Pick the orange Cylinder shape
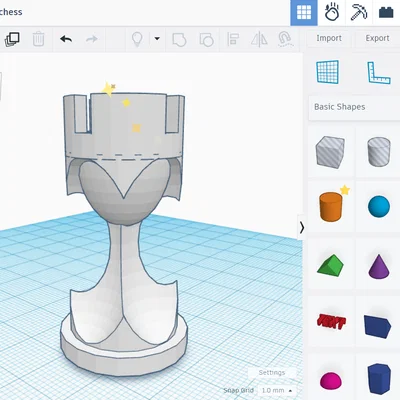 (x=331, y=207)
